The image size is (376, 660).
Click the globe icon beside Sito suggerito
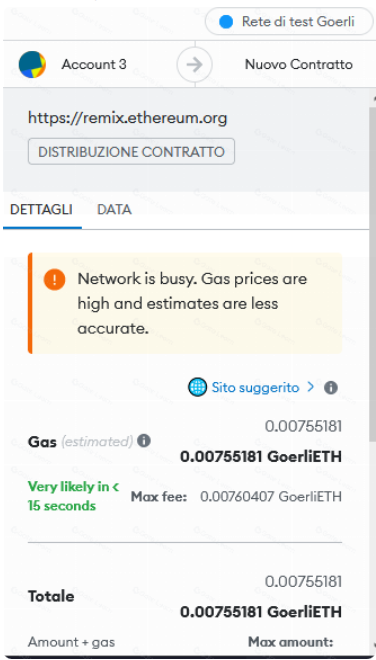point(197,387)
